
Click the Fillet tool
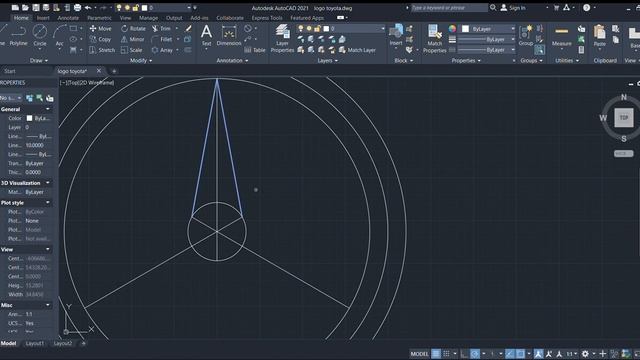coord(162,39)
